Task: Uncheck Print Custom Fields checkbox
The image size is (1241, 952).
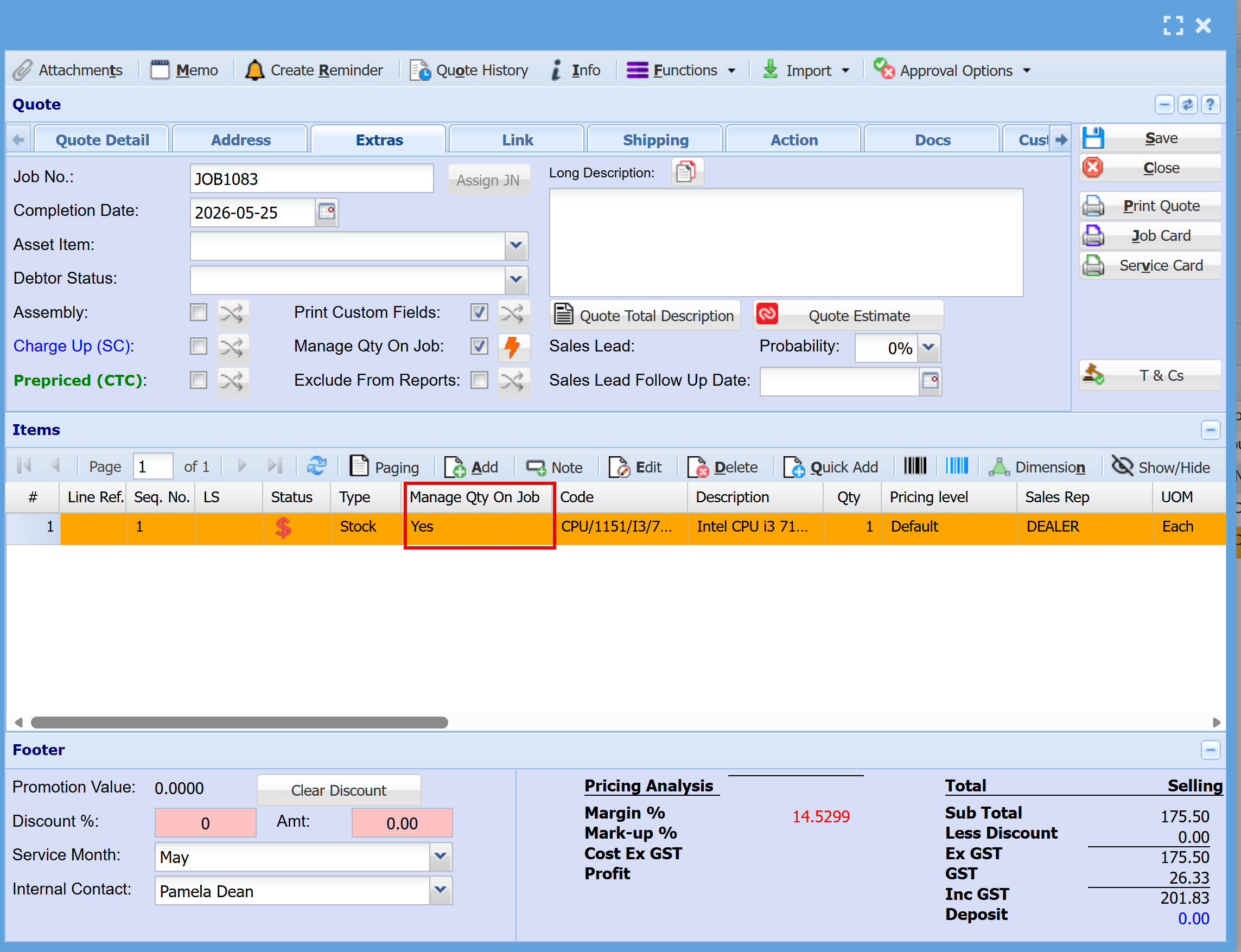Action: [x=479, y=312]
